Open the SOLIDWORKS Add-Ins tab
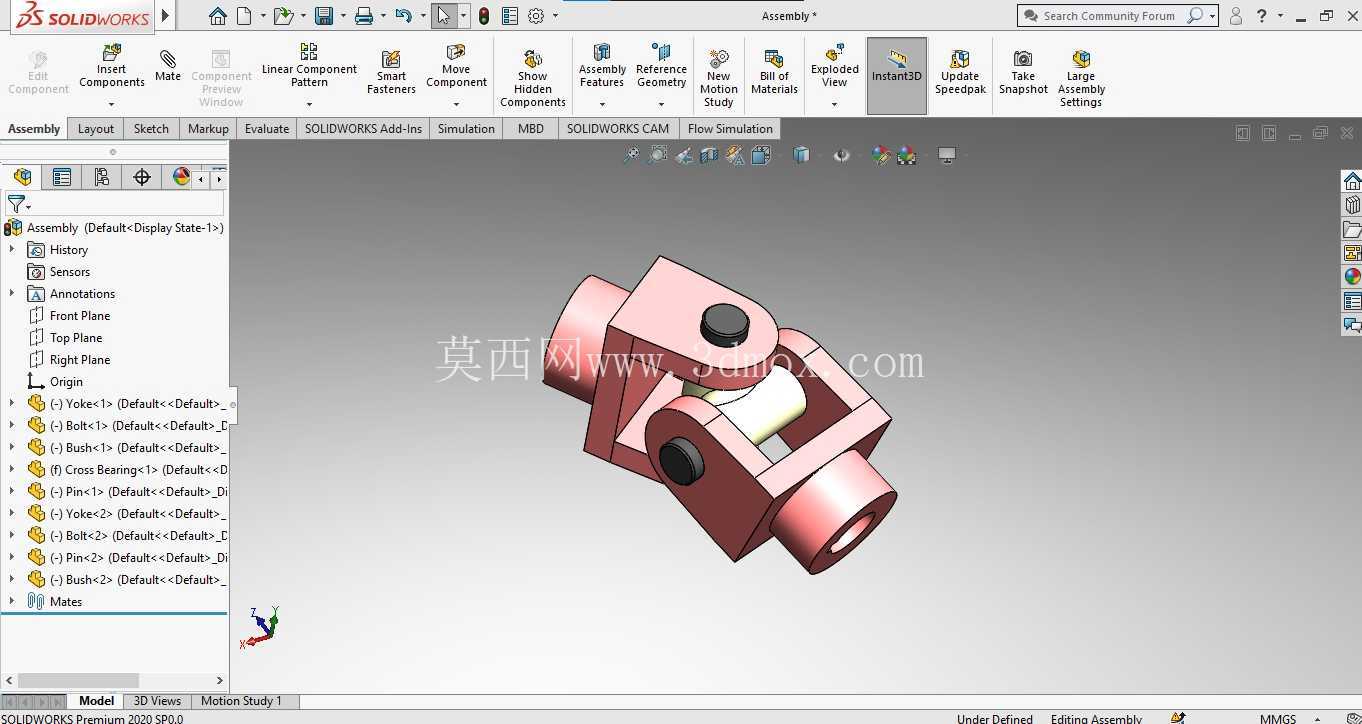 (363, 128)
